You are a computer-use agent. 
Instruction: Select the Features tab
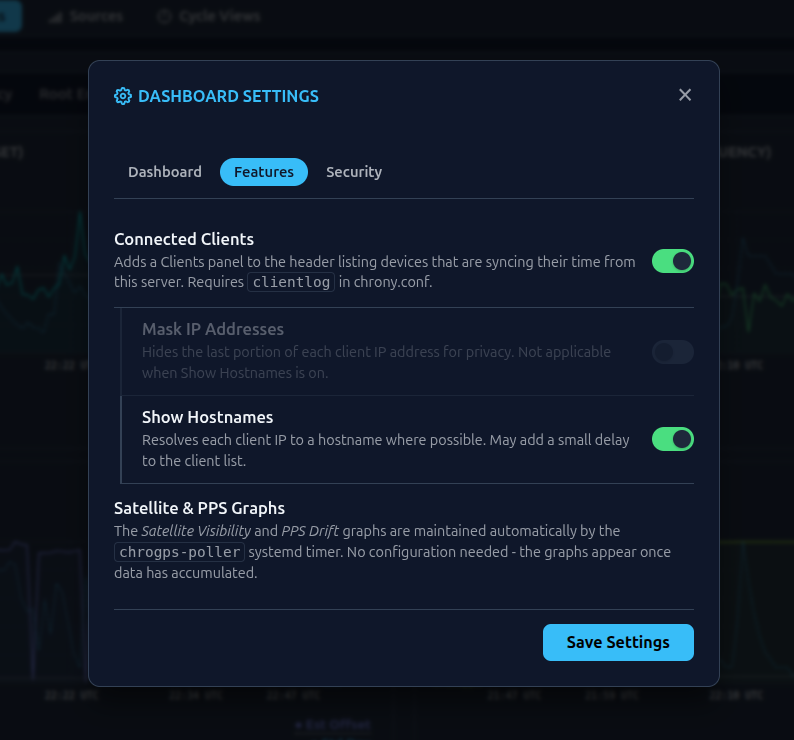click(x=264, y=172)
